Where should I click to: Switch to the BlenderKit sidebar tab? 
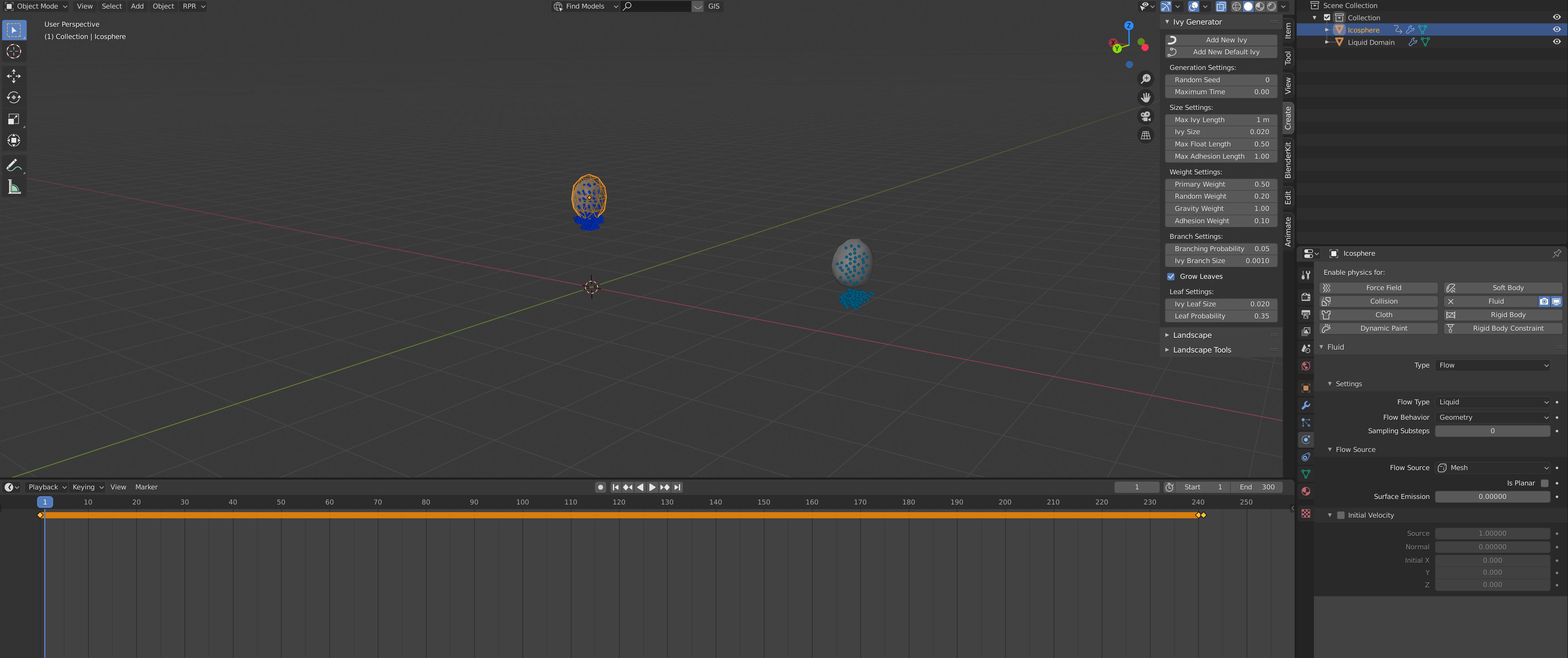[x=1287, y=159]
